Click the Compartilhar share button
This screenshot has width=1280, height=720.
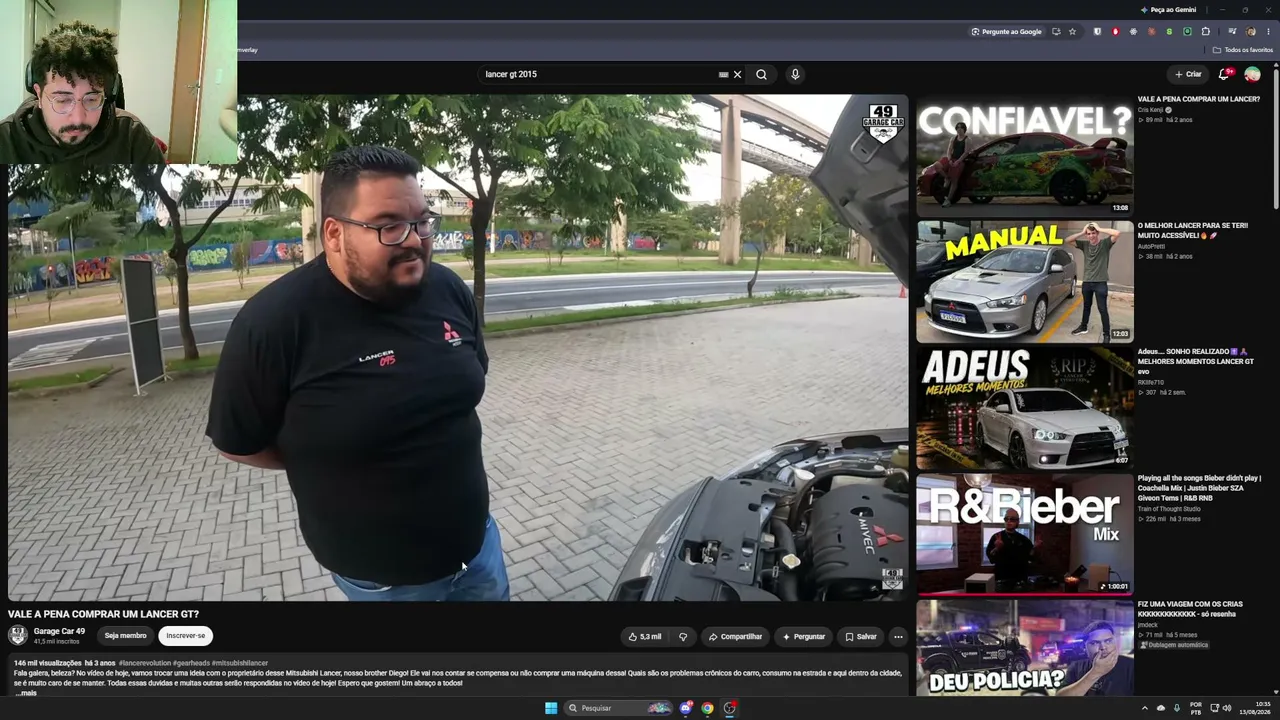coord(735,636)
